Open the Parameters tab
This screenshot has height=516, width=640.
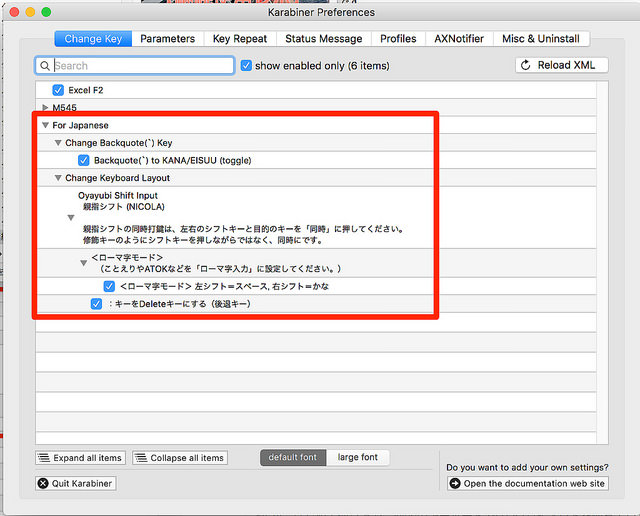click(x=168, y=39)
